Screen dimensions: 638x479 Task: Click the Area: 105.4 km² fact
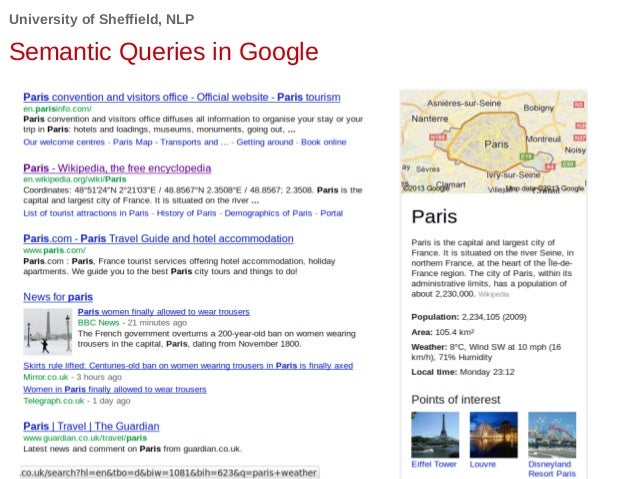tap(443, 332)
